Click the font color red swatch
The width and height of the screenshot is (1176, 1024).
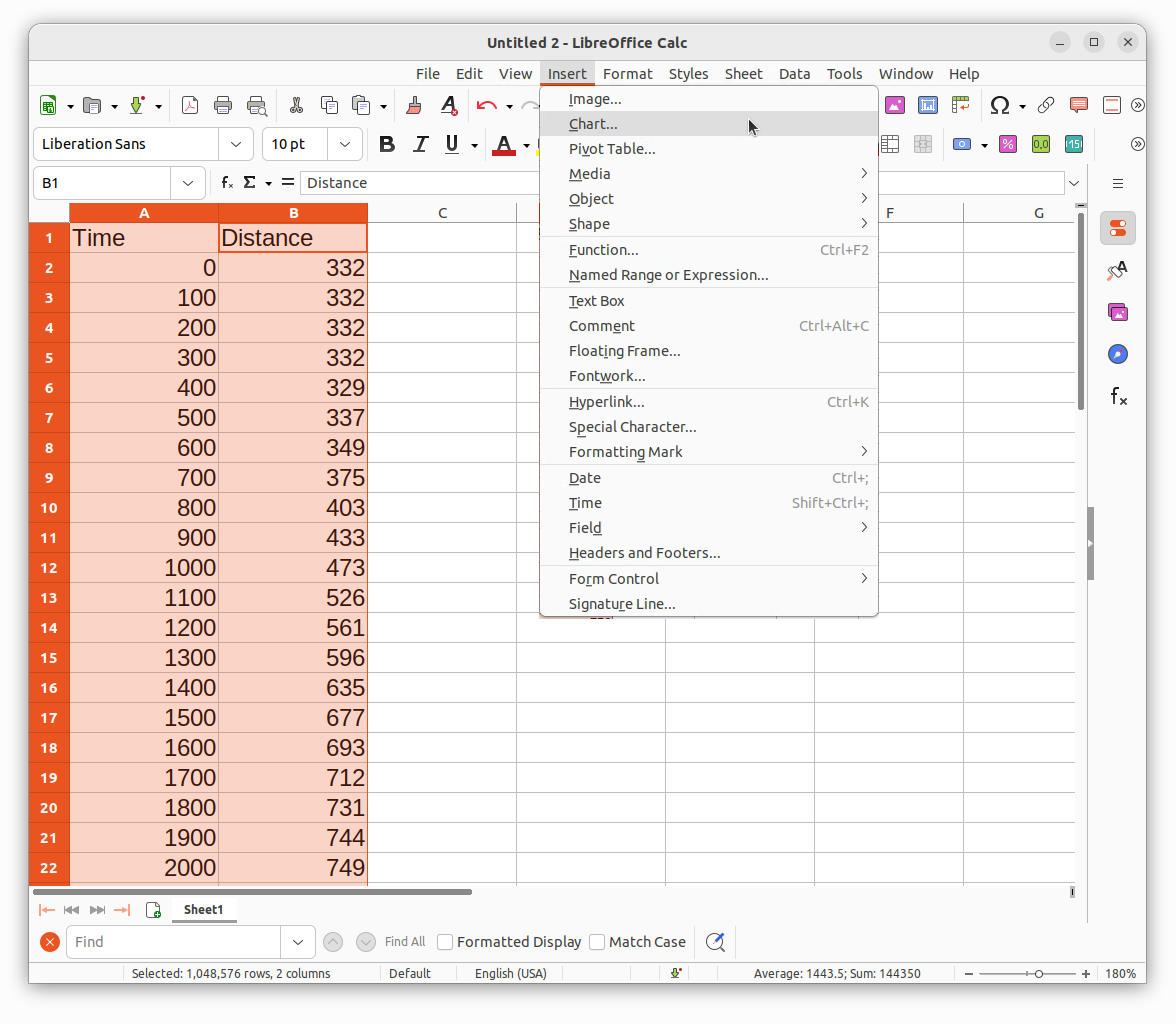[x=504, y=144]
